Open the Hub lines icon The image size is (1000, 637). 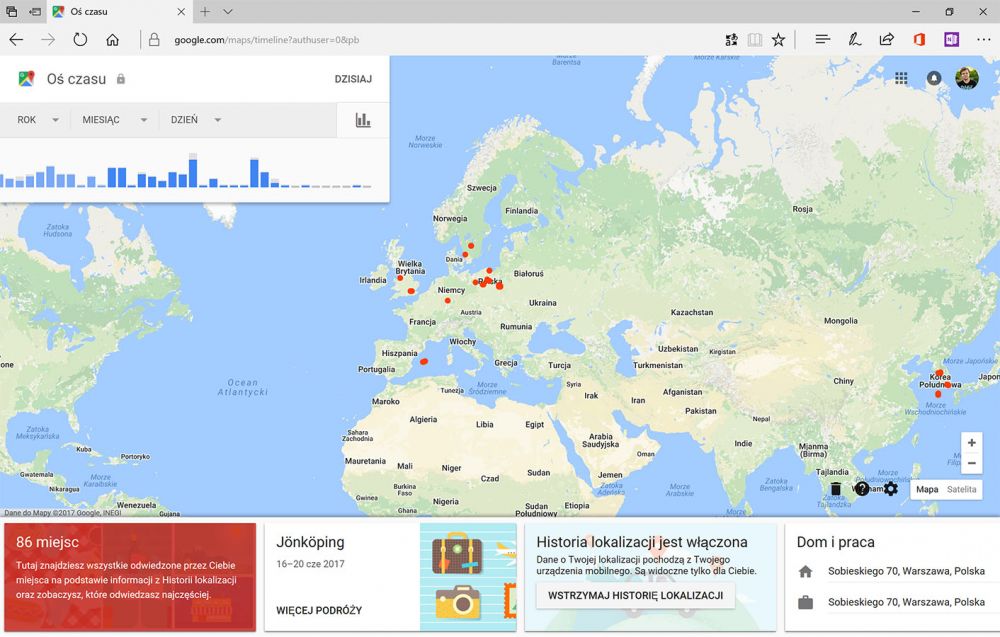[x=823, y=40]
